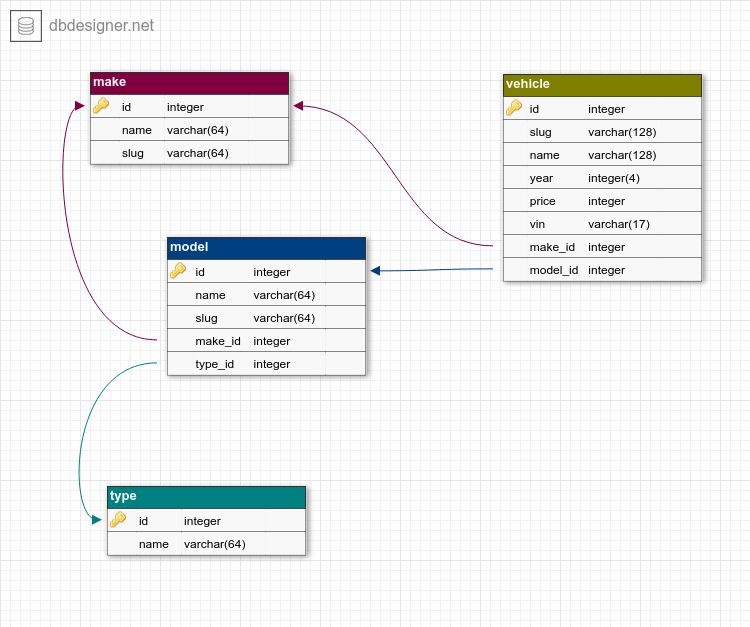Click the id integer row in type table

tap(207, 521)
